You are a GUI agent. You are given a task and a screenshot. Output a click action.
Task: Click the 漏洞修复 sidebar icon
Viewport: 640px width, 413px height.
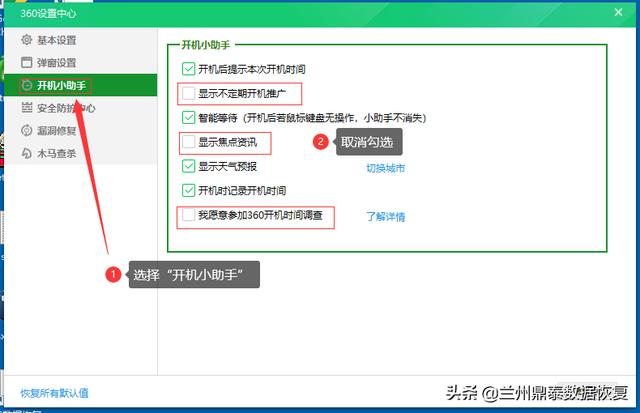click(x=26, y=131)
